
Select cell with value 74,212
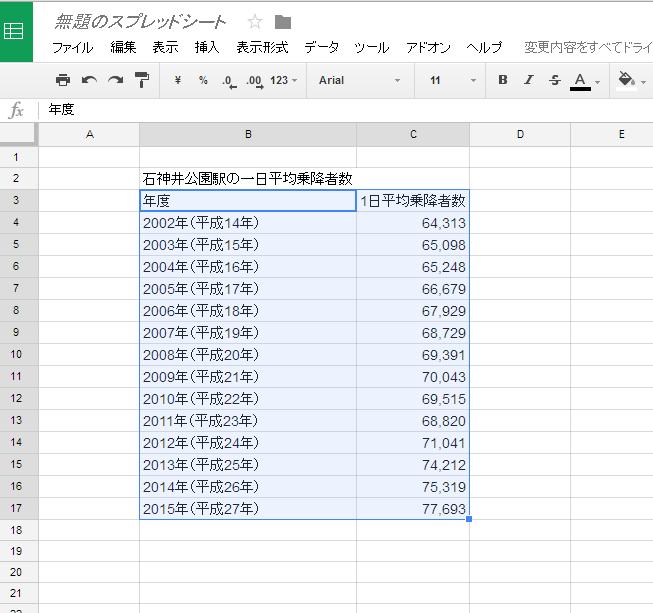pyautogui.click(x=413, y=465)
